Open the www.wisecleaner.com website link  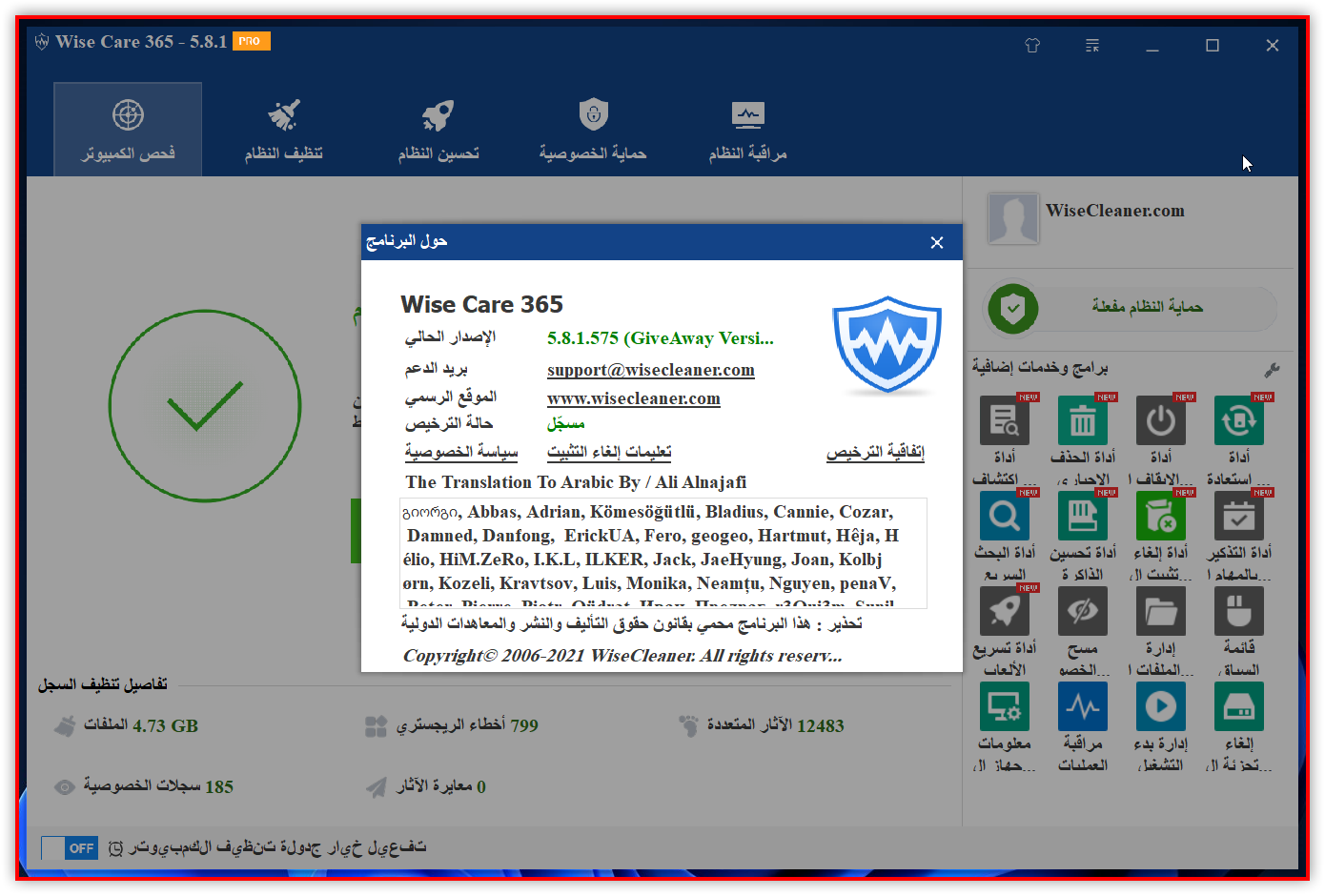[634, 398]
